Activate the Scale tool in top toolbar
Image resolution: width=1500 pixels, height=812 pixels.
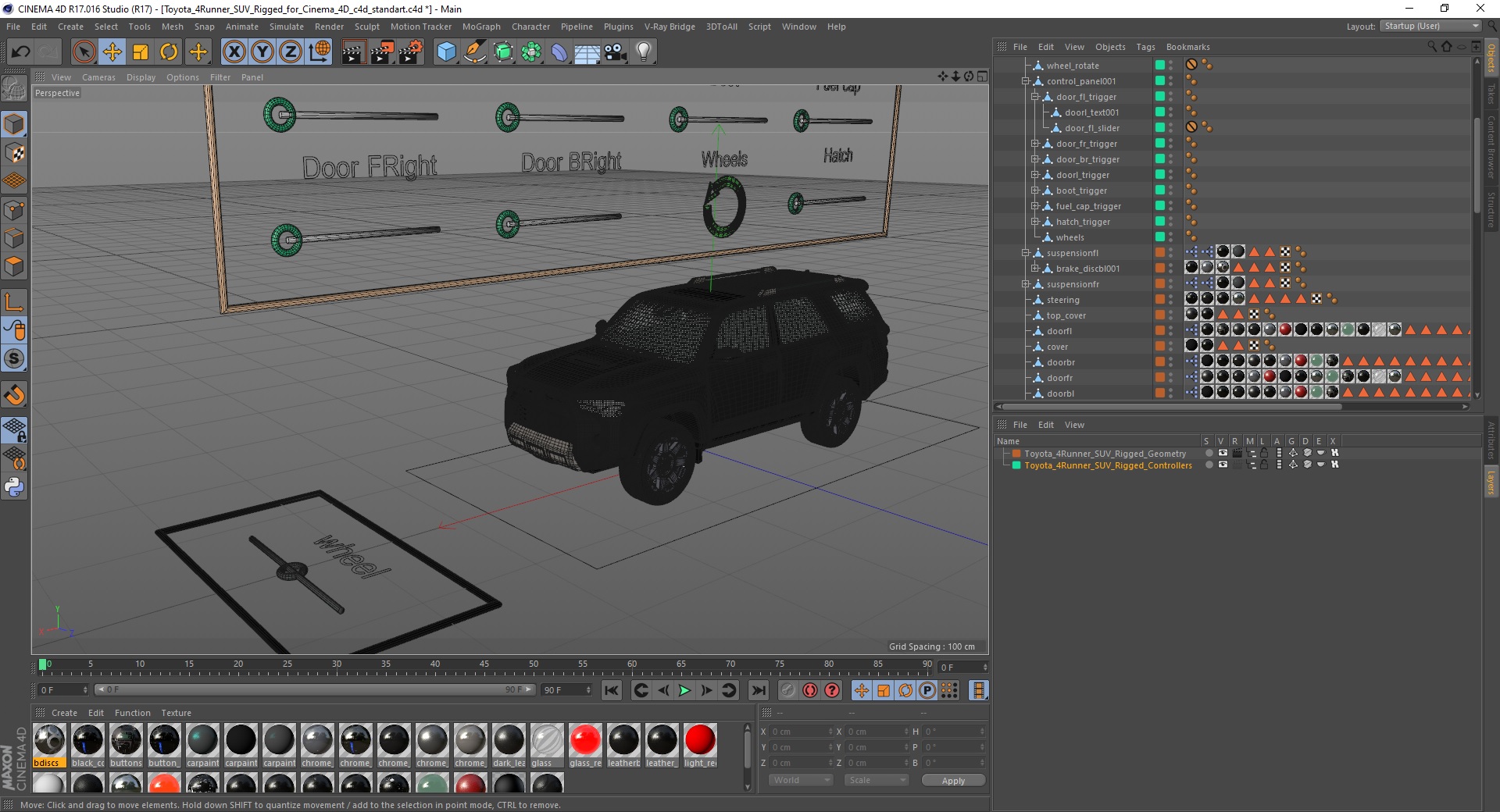tap(141, 52)
